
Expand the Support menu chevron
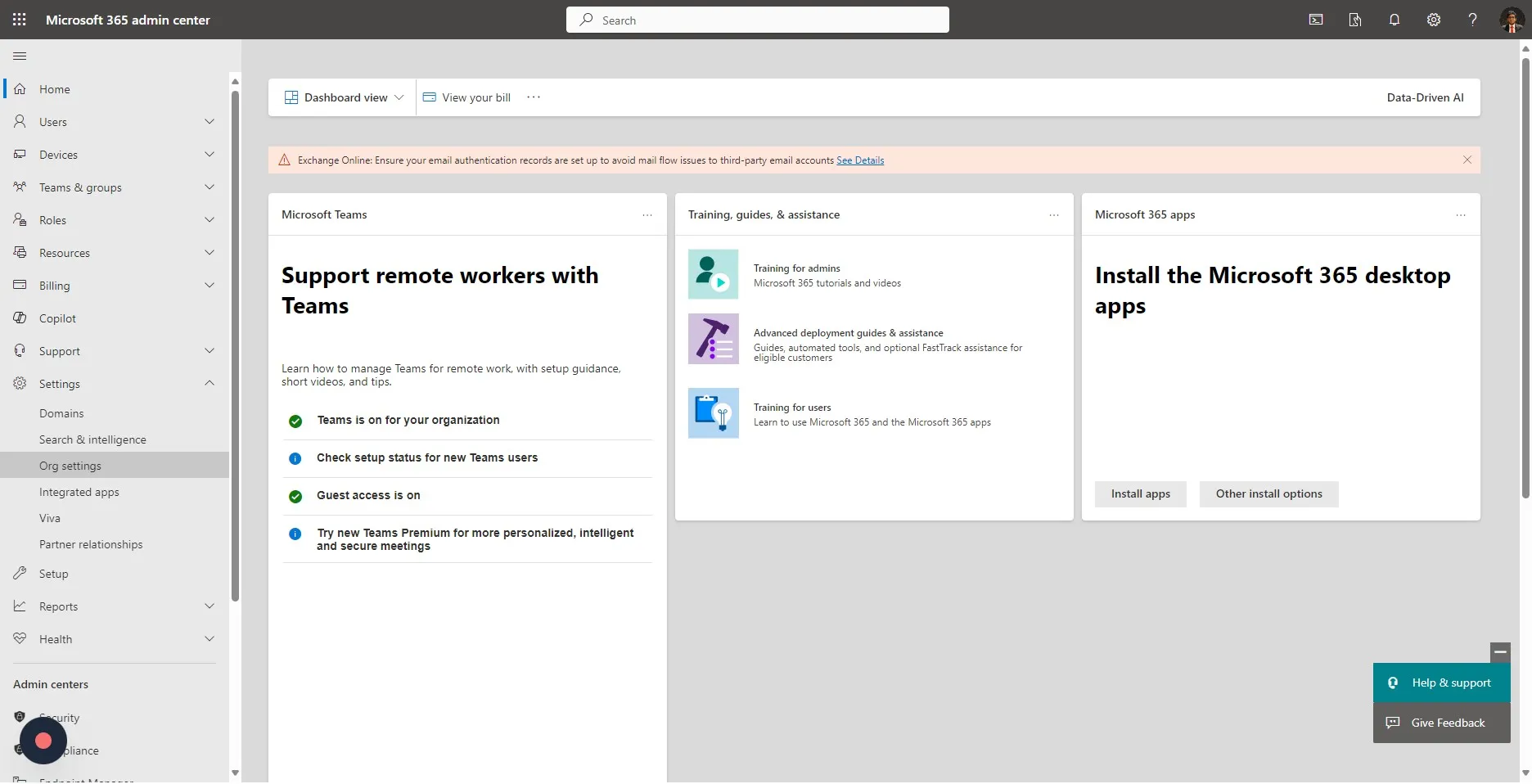(x=210, y=350)
